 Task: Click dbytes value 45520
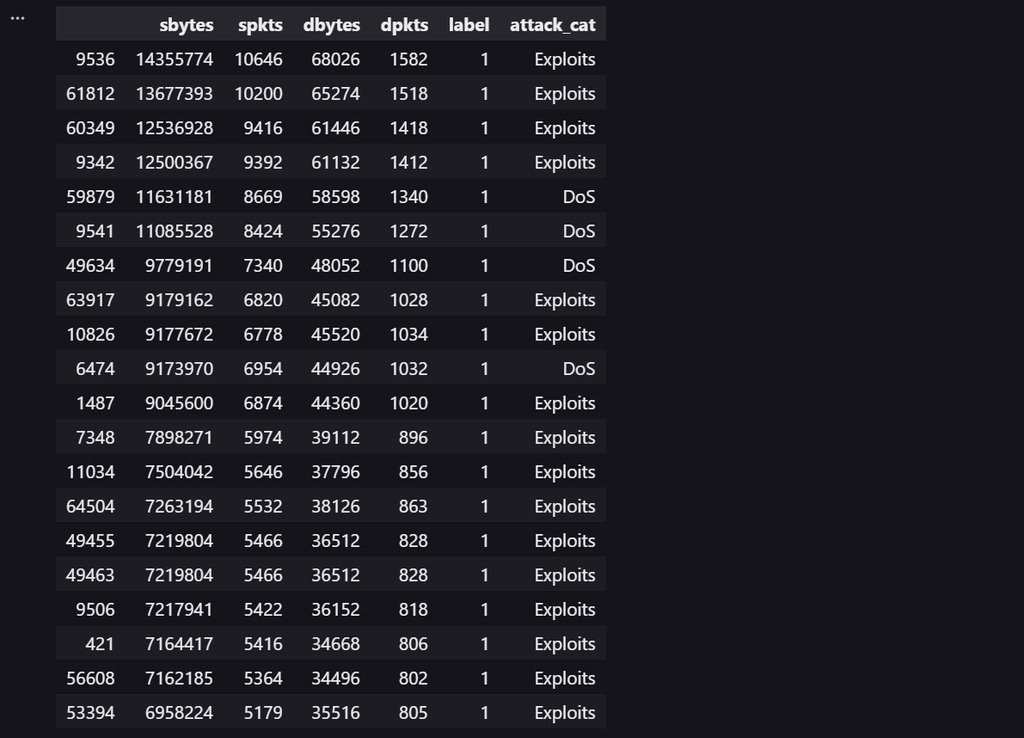point(336,334)
